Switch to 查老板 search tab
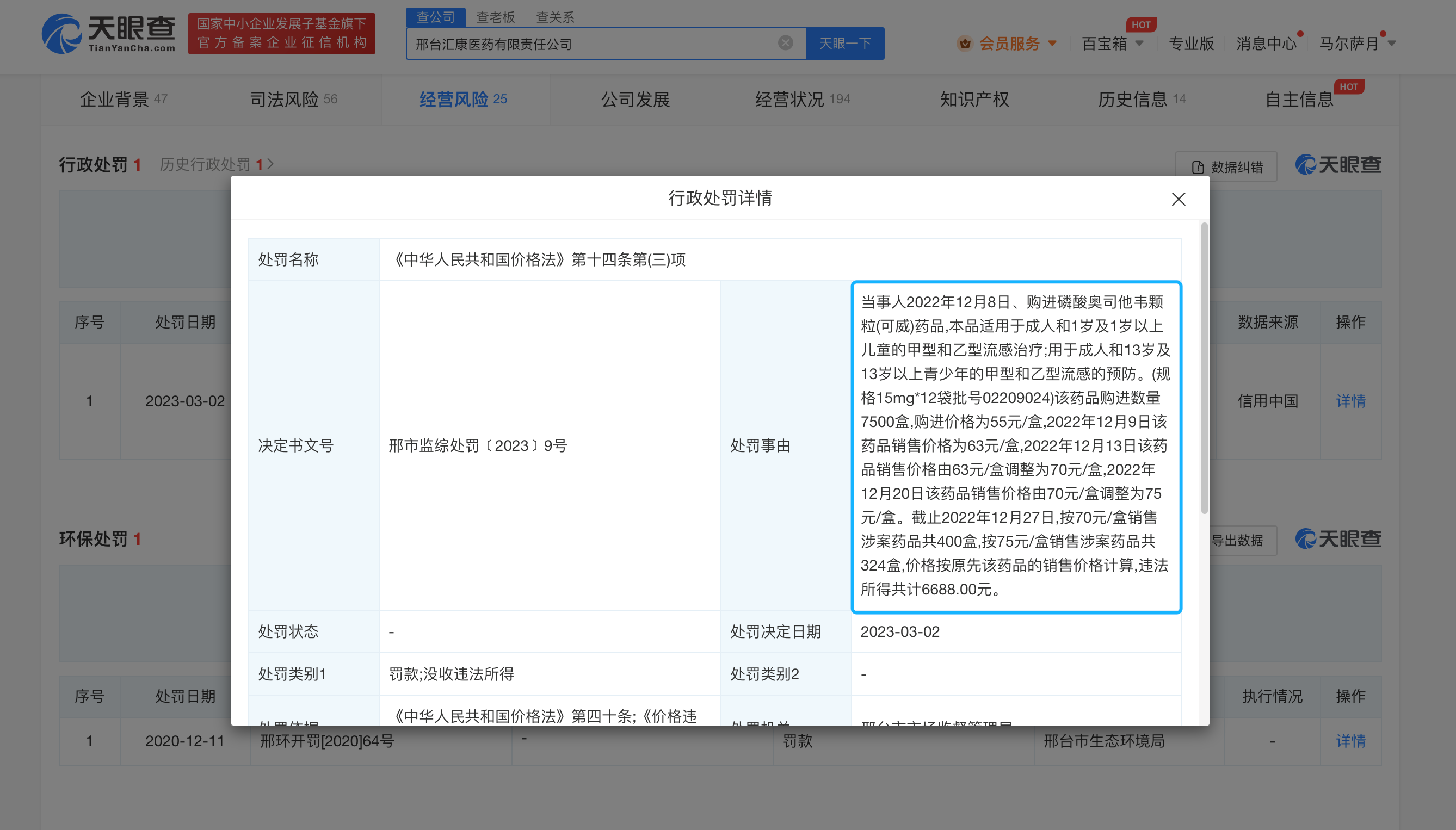 [x=495, y=17]
